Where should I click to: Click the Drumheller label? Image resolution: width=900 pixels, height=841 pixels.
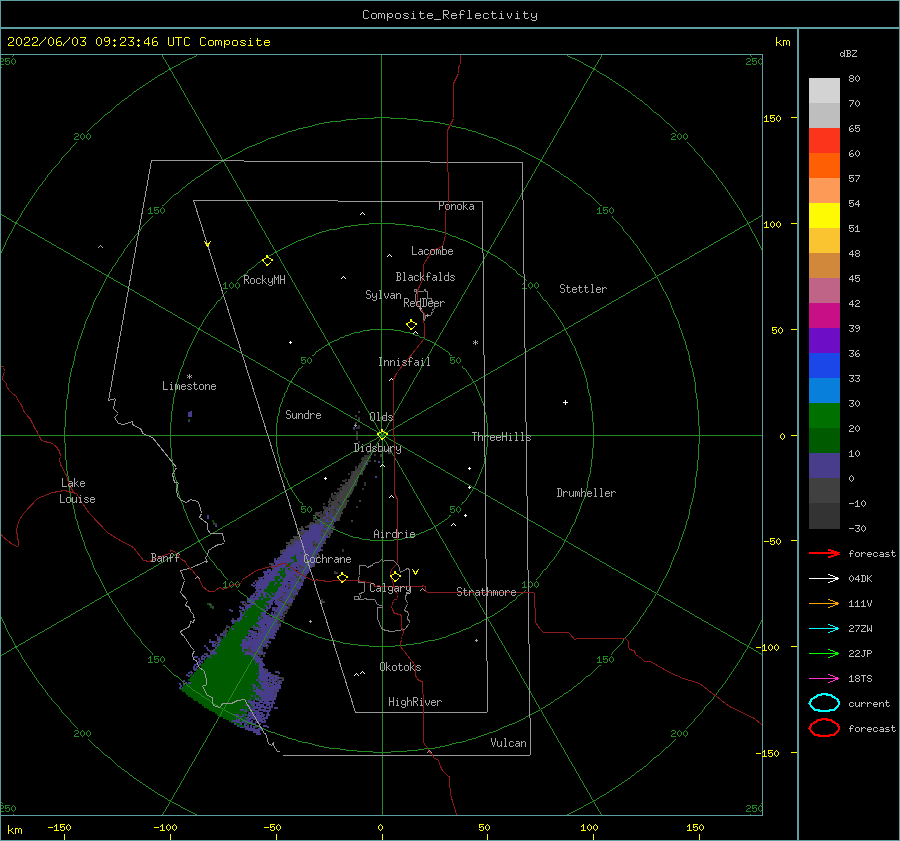pyautogui.click(x=586, y=493)
